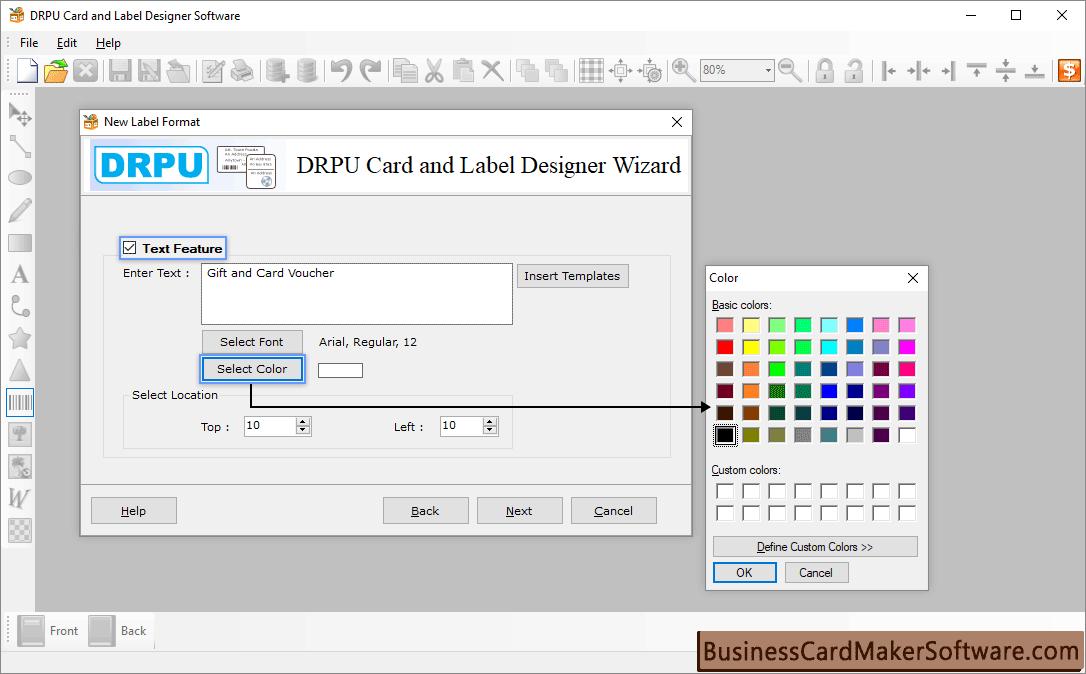Uncheck the Text Feature checkbox

point(130,248)
